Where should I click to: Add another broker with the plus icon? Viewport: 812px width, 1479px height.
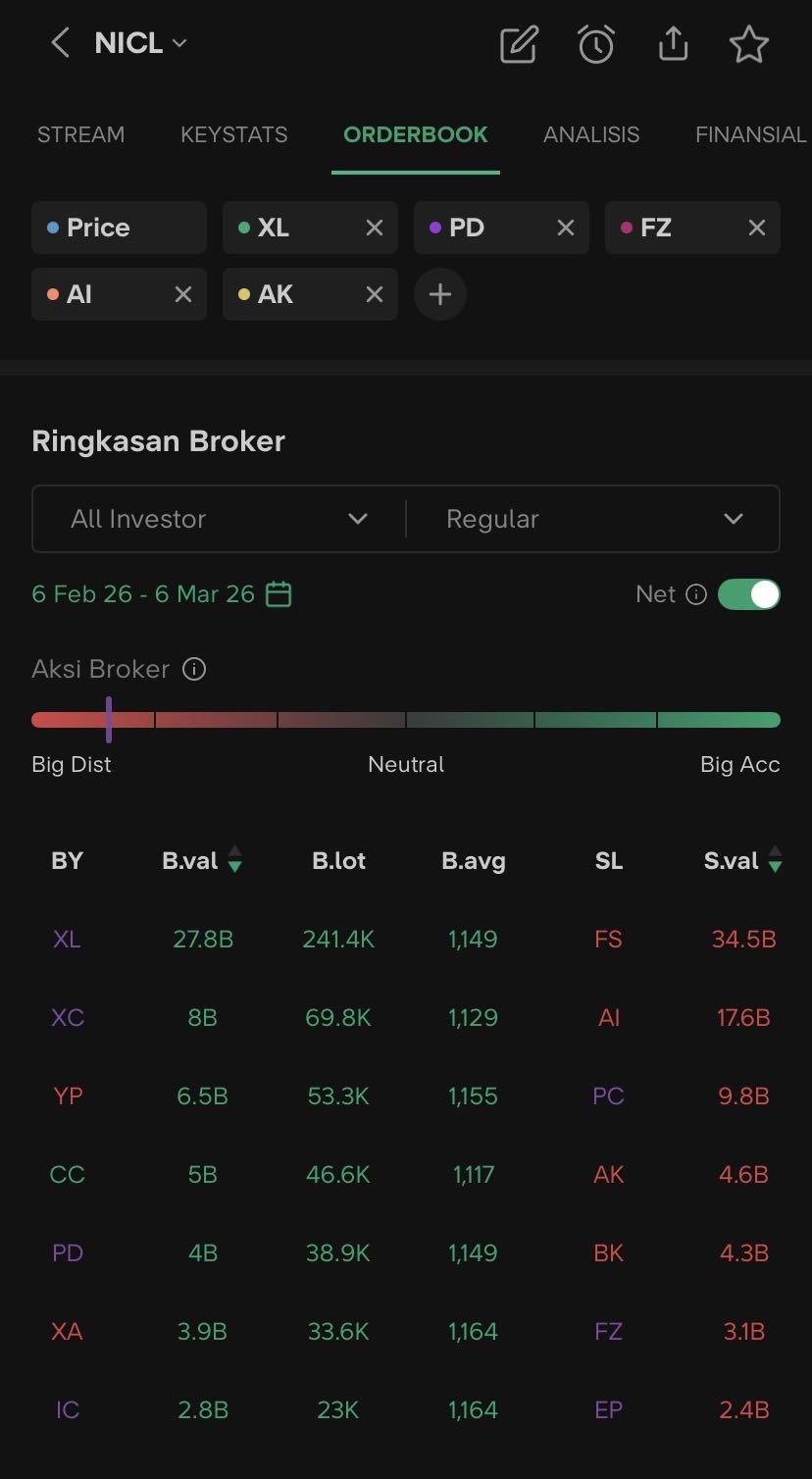(x=440, y=294)
